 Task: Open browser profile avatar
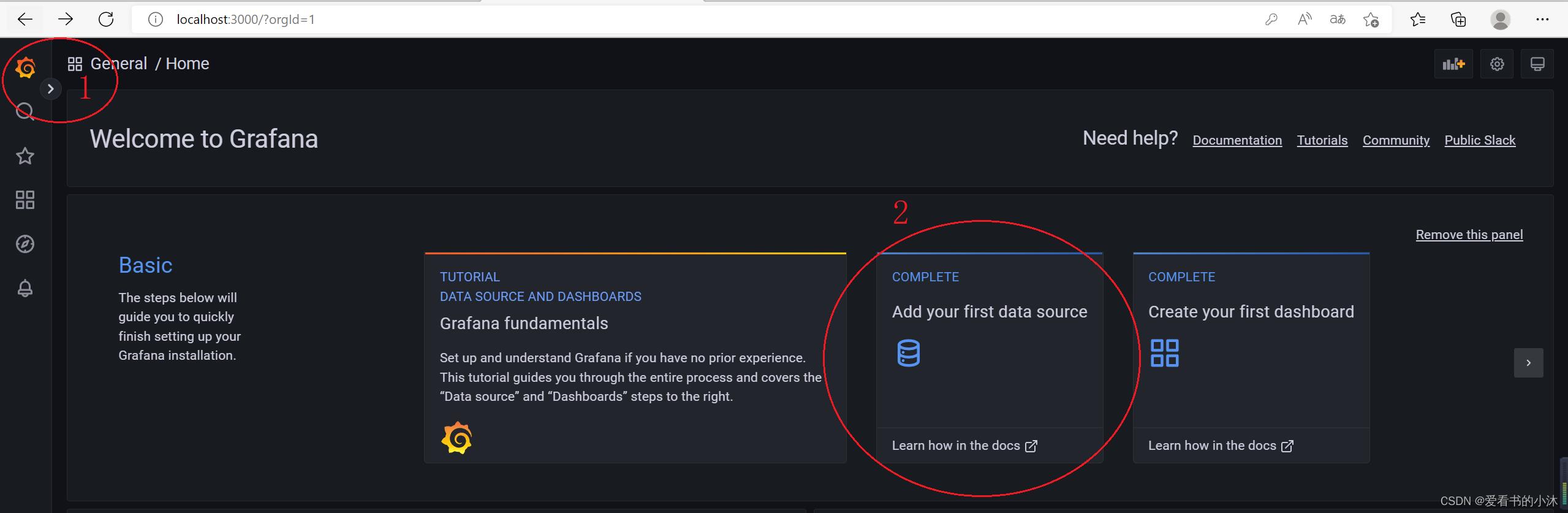(x=1500, y=20)
